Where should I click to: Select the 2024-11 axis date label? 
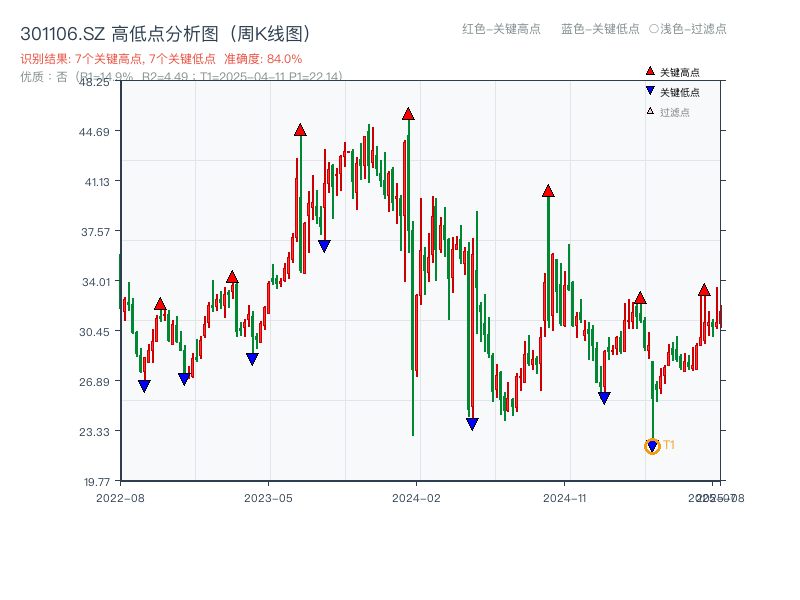tap(566, 497)
